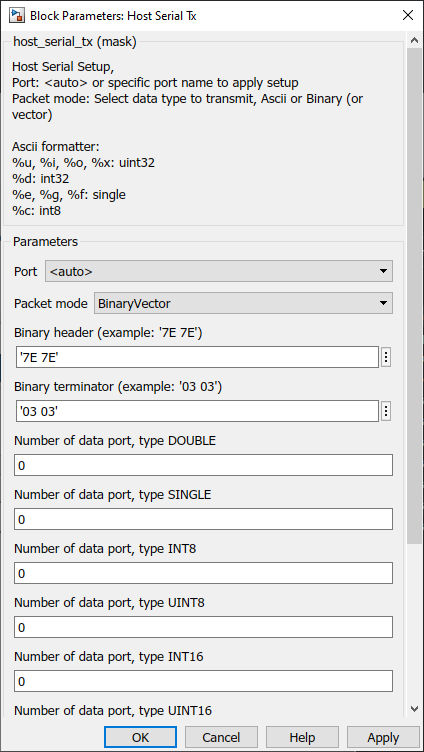This screenshot has height=752, width=424.
Task: Click the Simulink block icon in title bar
Action: [x=17, y=15]
